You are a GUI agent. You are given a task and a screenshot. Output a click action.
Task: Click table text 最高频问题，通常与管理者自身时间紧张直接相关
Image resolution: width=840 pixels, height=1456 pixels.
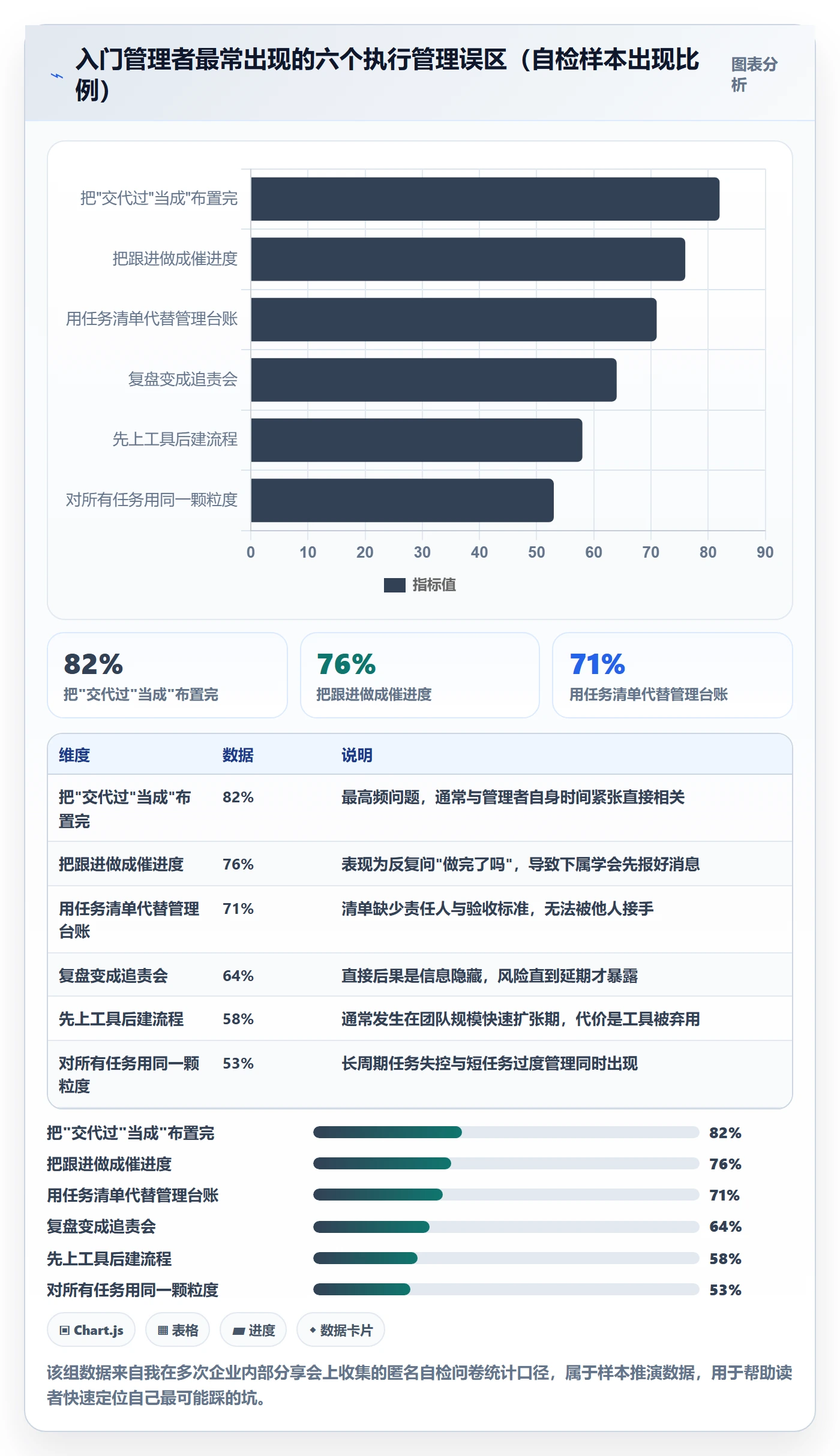(513, 797)
